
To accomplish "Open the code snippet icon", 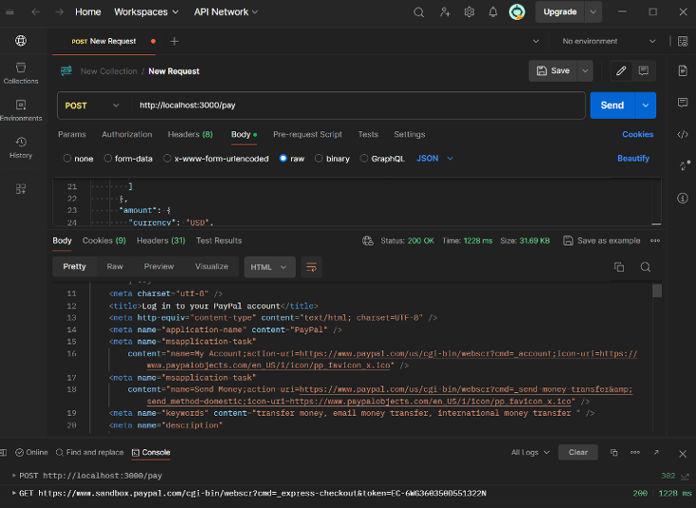I will pyautogui.click(x=683, y=135).
